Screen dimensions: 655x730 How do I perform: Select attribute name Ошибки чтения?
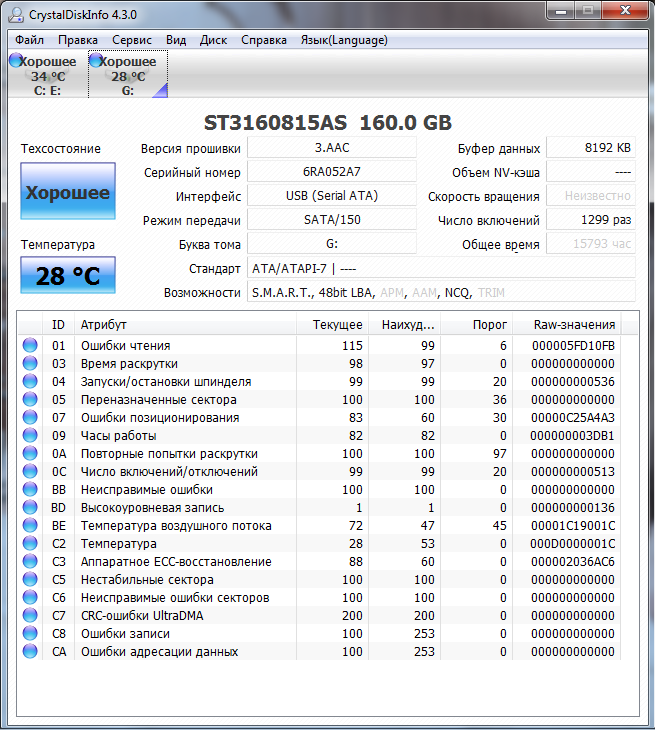[126, 346]
